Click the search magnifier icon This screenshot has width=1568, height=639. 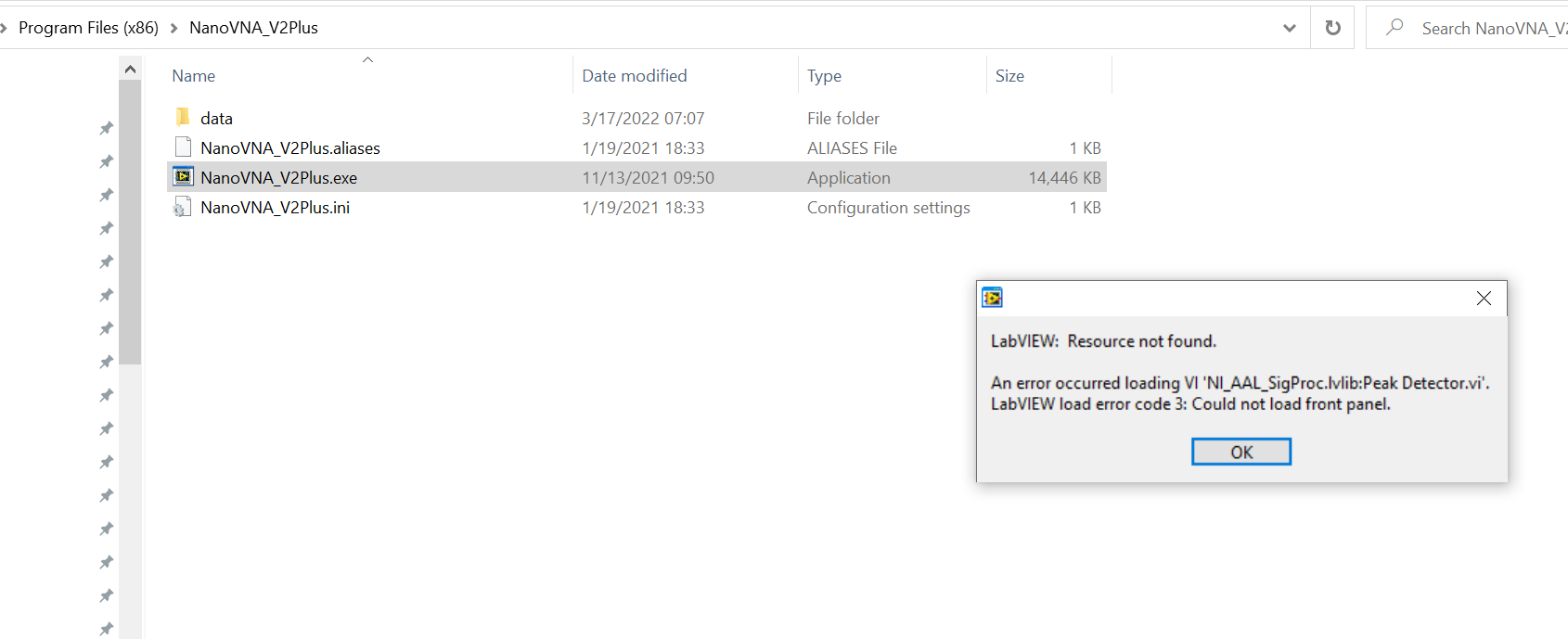pyautogui.click(x=1394, y=28)
